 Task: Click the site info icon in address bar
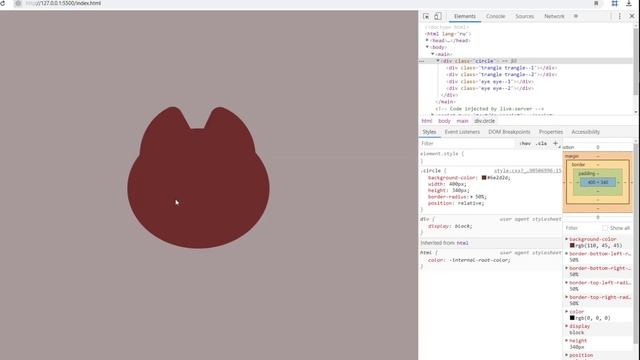point(18,3)
